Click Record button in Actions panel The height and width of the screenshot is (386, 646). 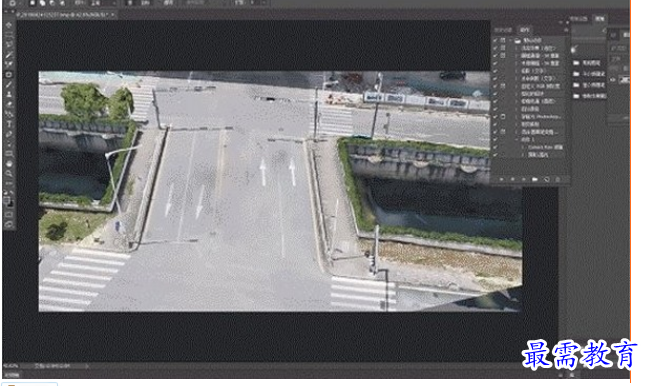513,180
